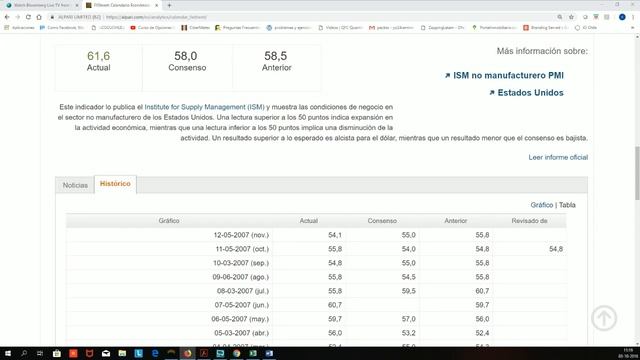Click the Actual column header
The width and height of the screenshot is (640, 360).
309,221
